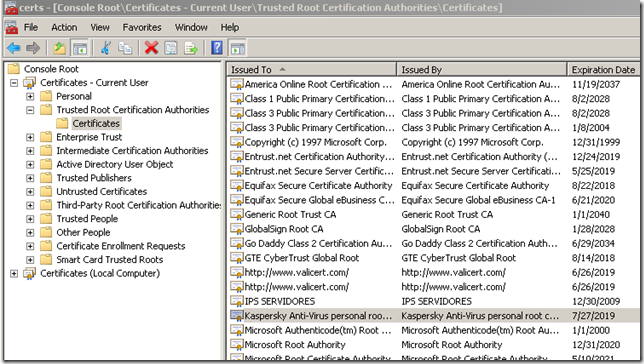Expand Smart Card Trusted Roots node
Screen dimensions: 644x364
click(30, 260)
